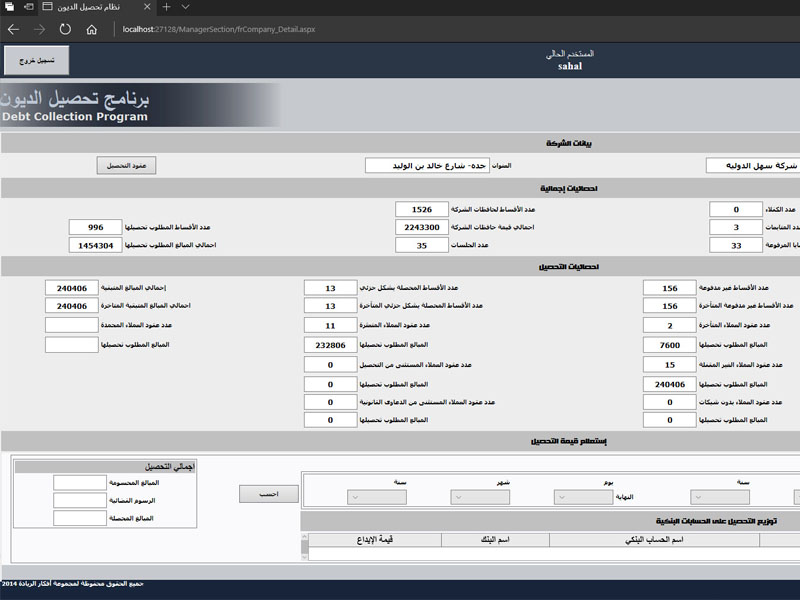Click the عقود التحصيل button
This screenshot has width=800, height=600.
127,165
